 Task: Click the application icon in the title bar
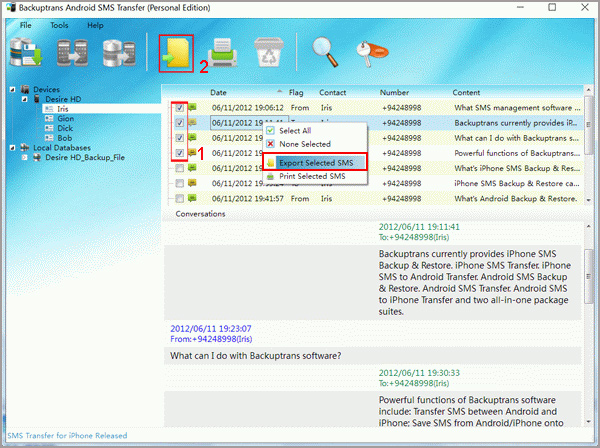[11, 7]
